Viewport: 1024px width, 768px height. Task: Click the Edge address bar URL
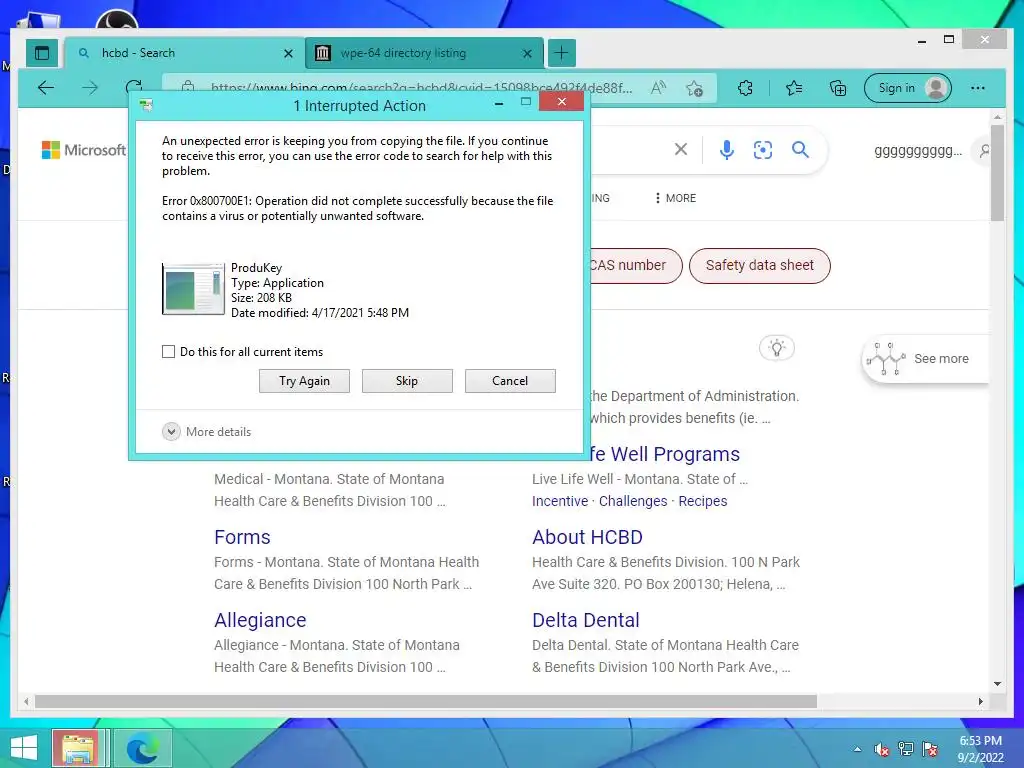point(421,88)
